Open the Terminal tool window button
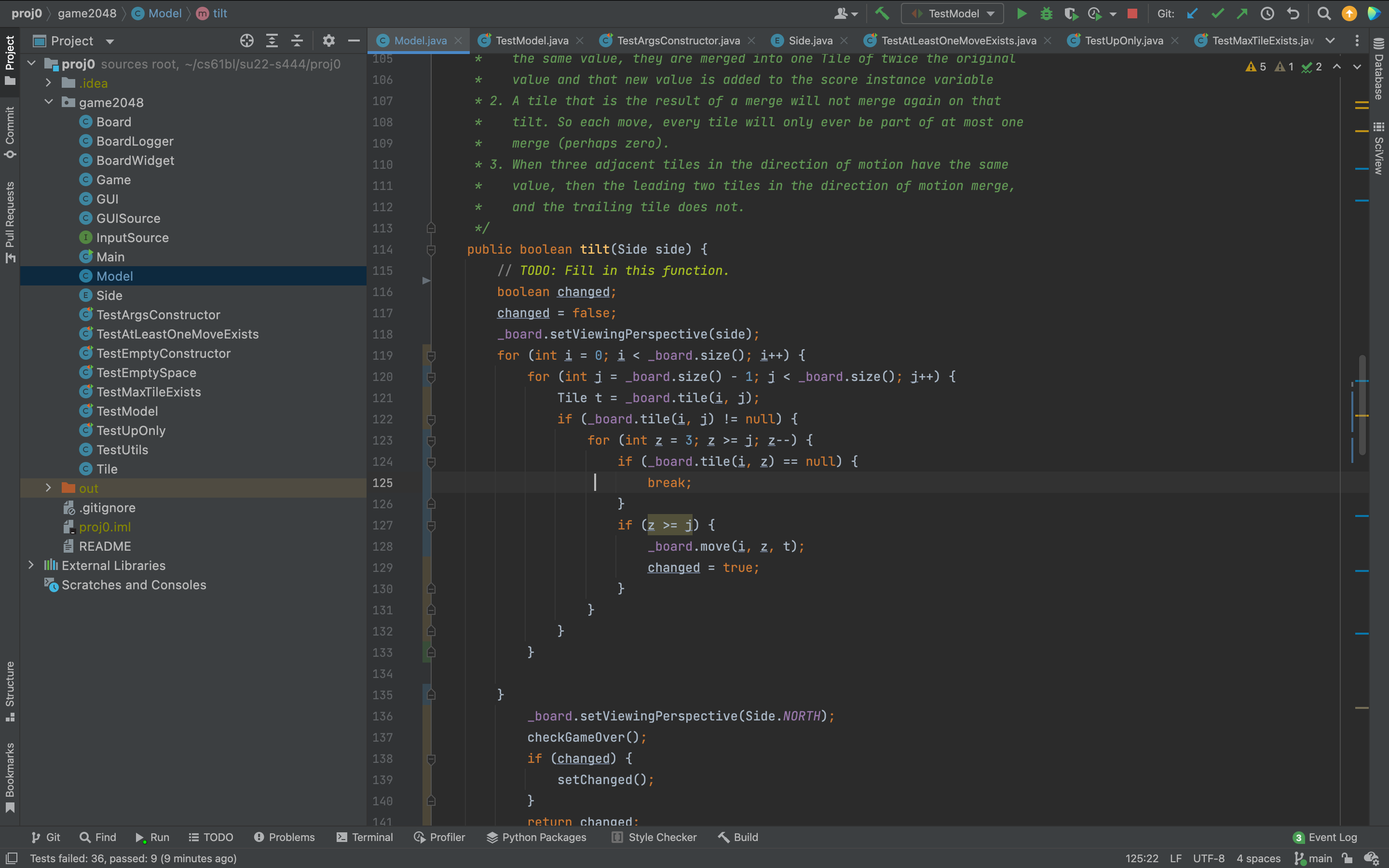 365,837
